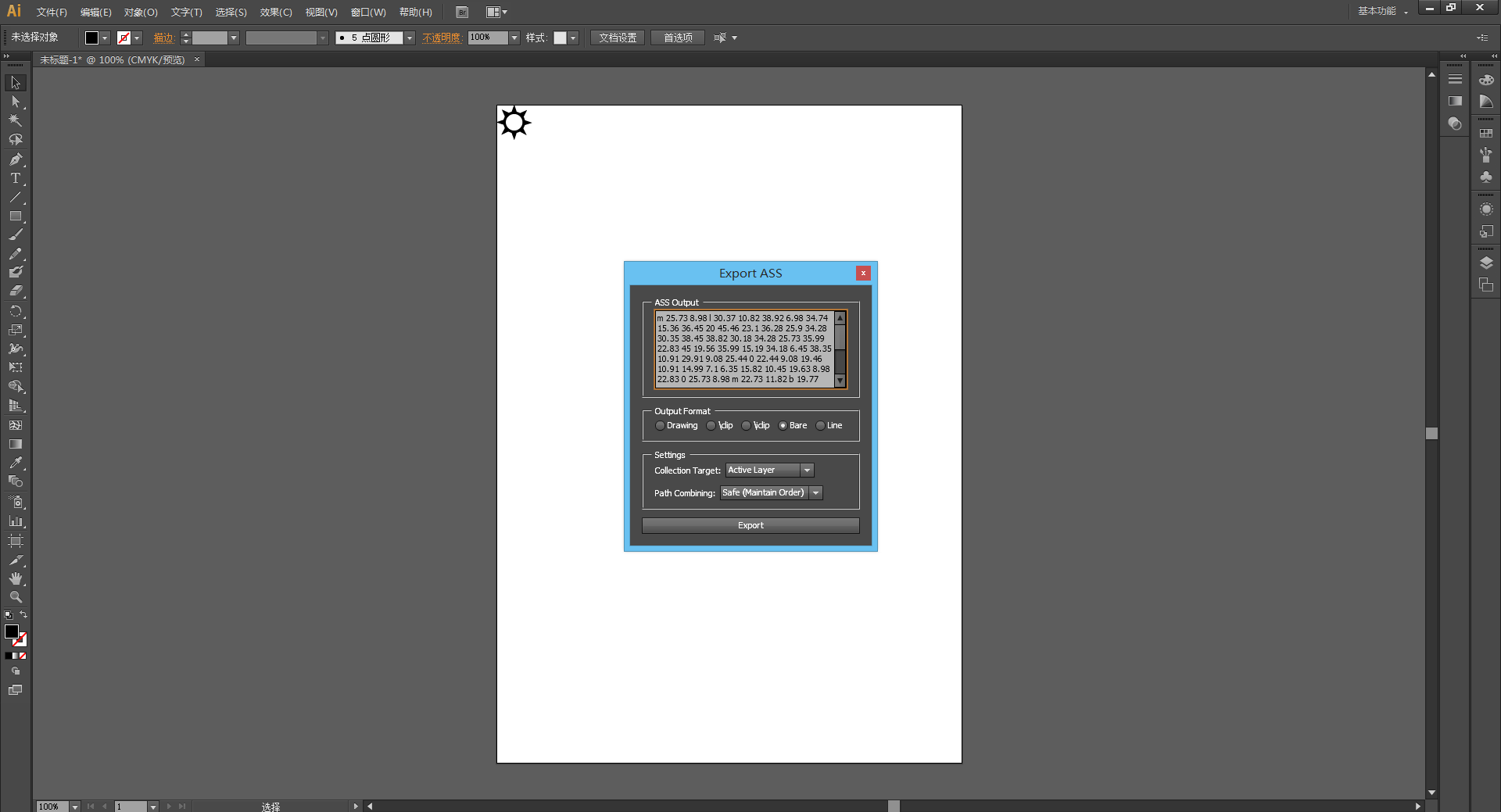Open the Brushes panel
Screen dimensions: 1501x812
[1486, 155]
